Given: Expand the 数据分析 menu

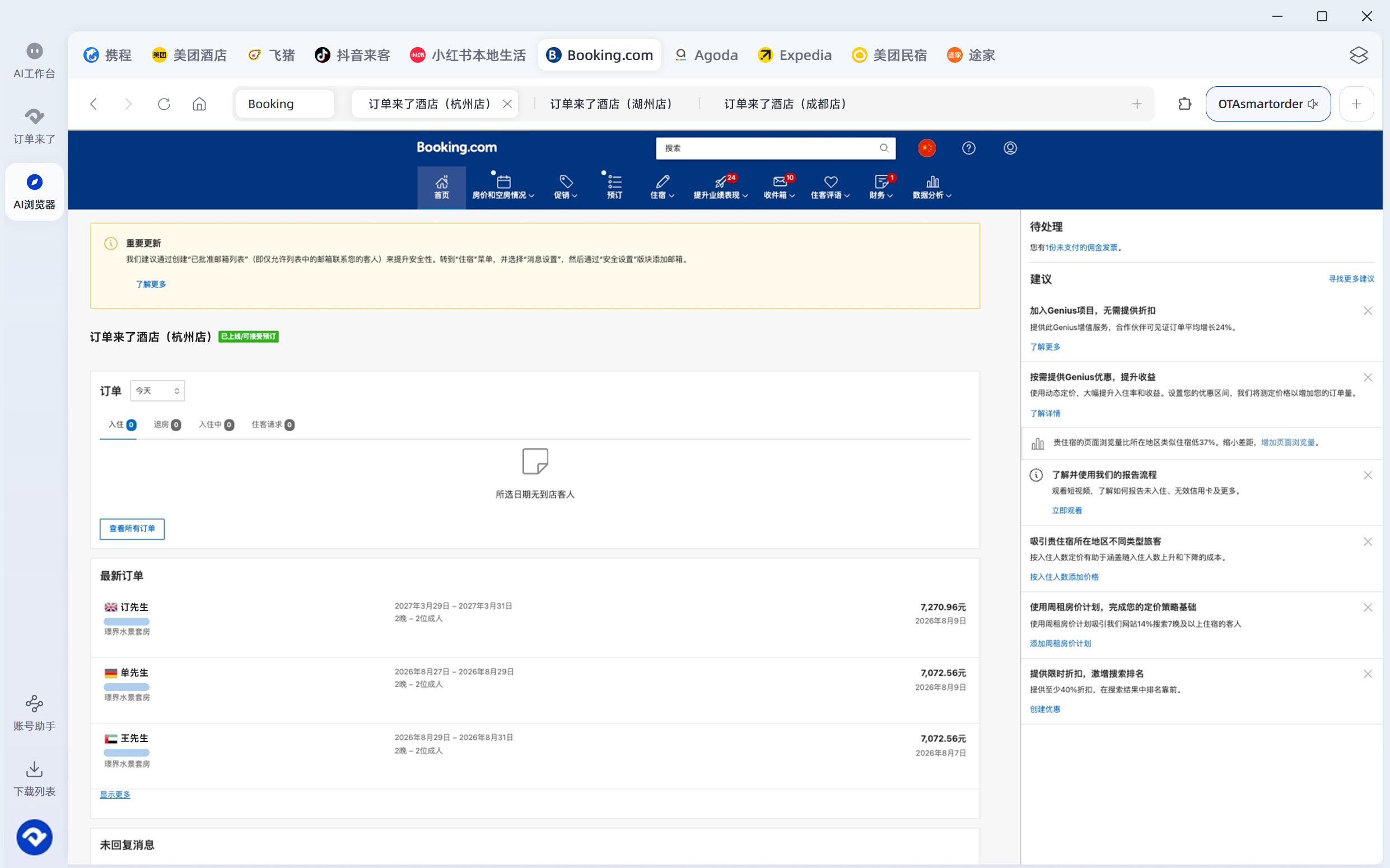Looking at the screenshot, I should pyautogui.click(x=932, y=187).
